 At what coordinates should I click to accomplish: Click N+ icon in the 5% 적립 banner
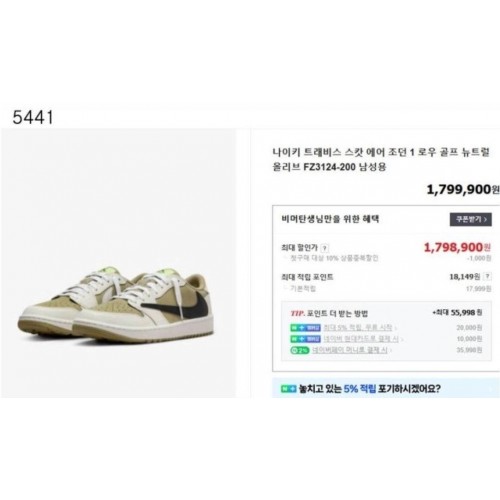coord(288,389)
